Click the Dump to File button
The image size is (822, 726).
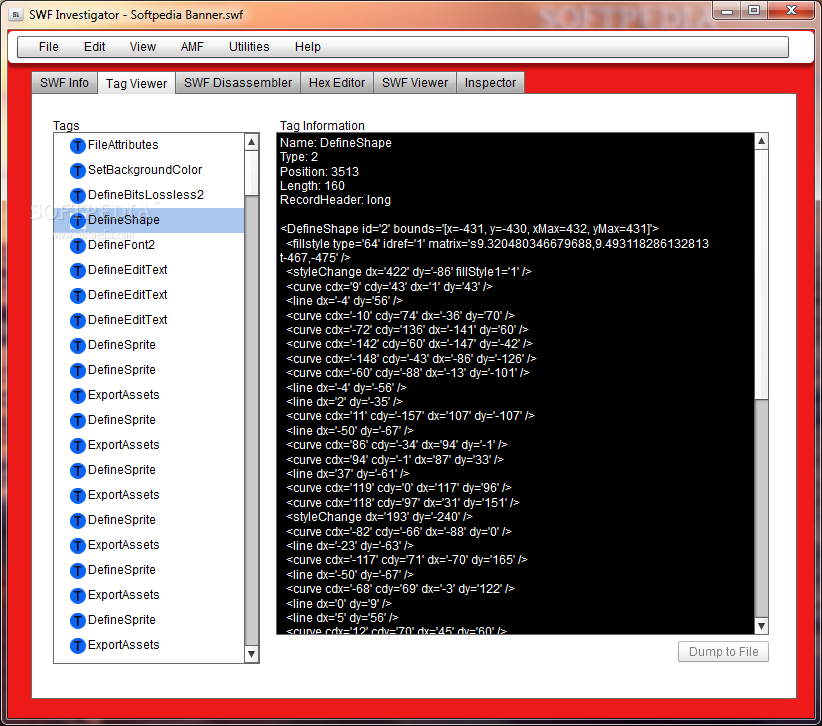click(x=723, y=652)
